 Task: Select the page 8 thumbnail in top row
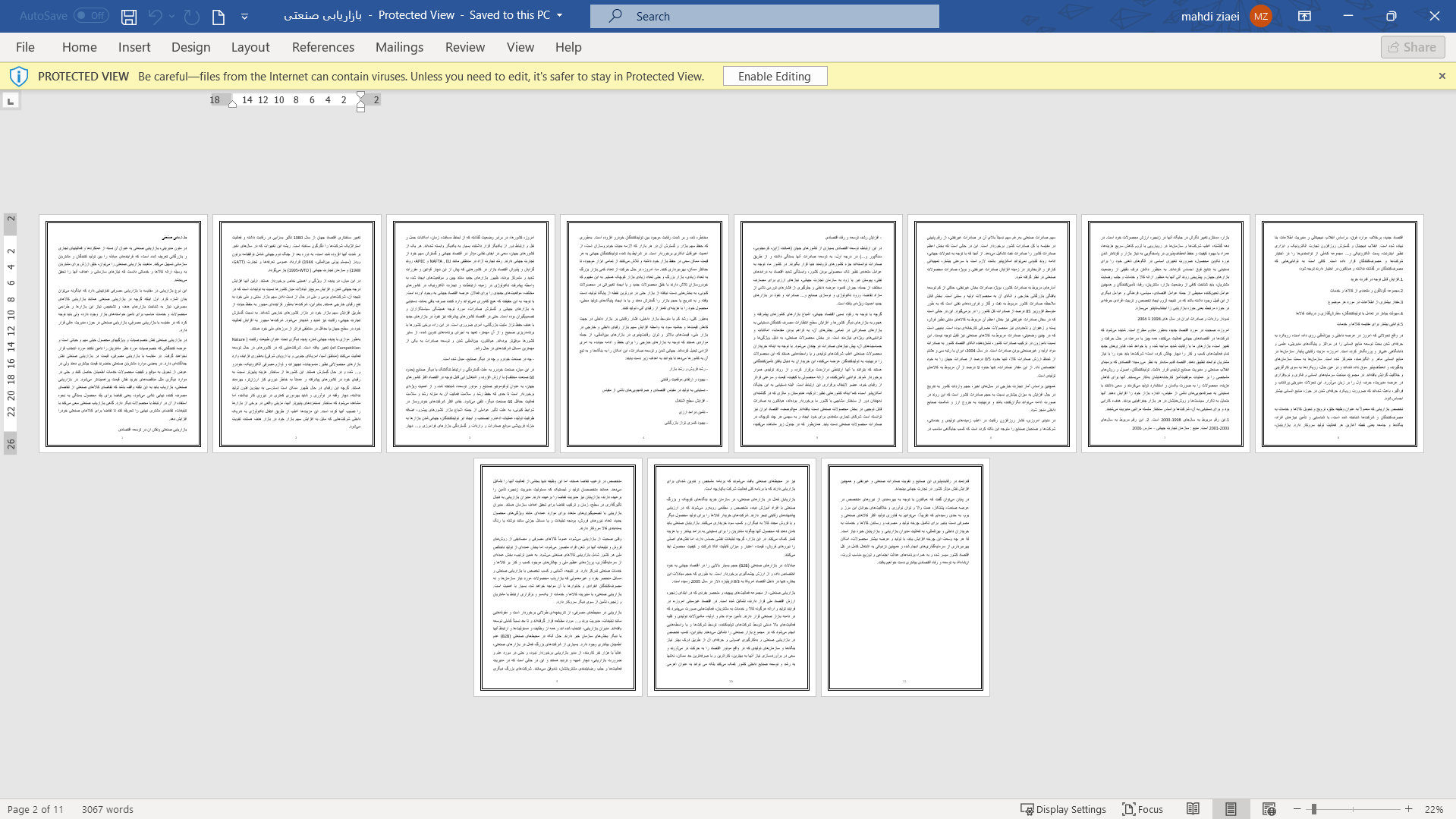tap(1339, 334)
